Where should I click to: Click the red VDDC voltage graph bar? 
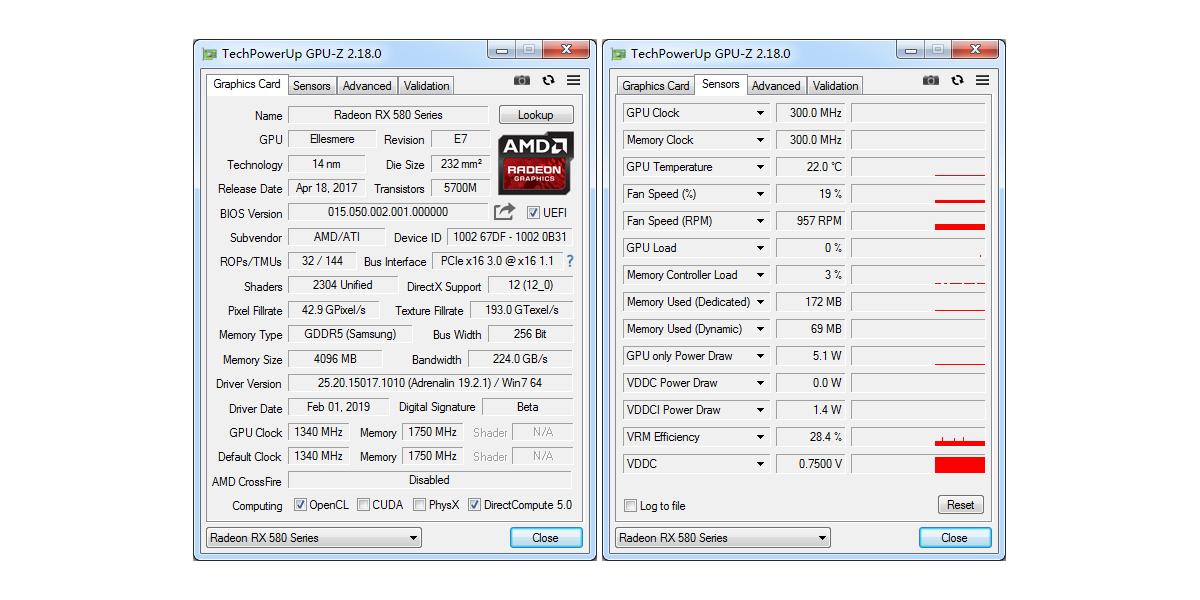pyautogui.click(x=958, y=463)
